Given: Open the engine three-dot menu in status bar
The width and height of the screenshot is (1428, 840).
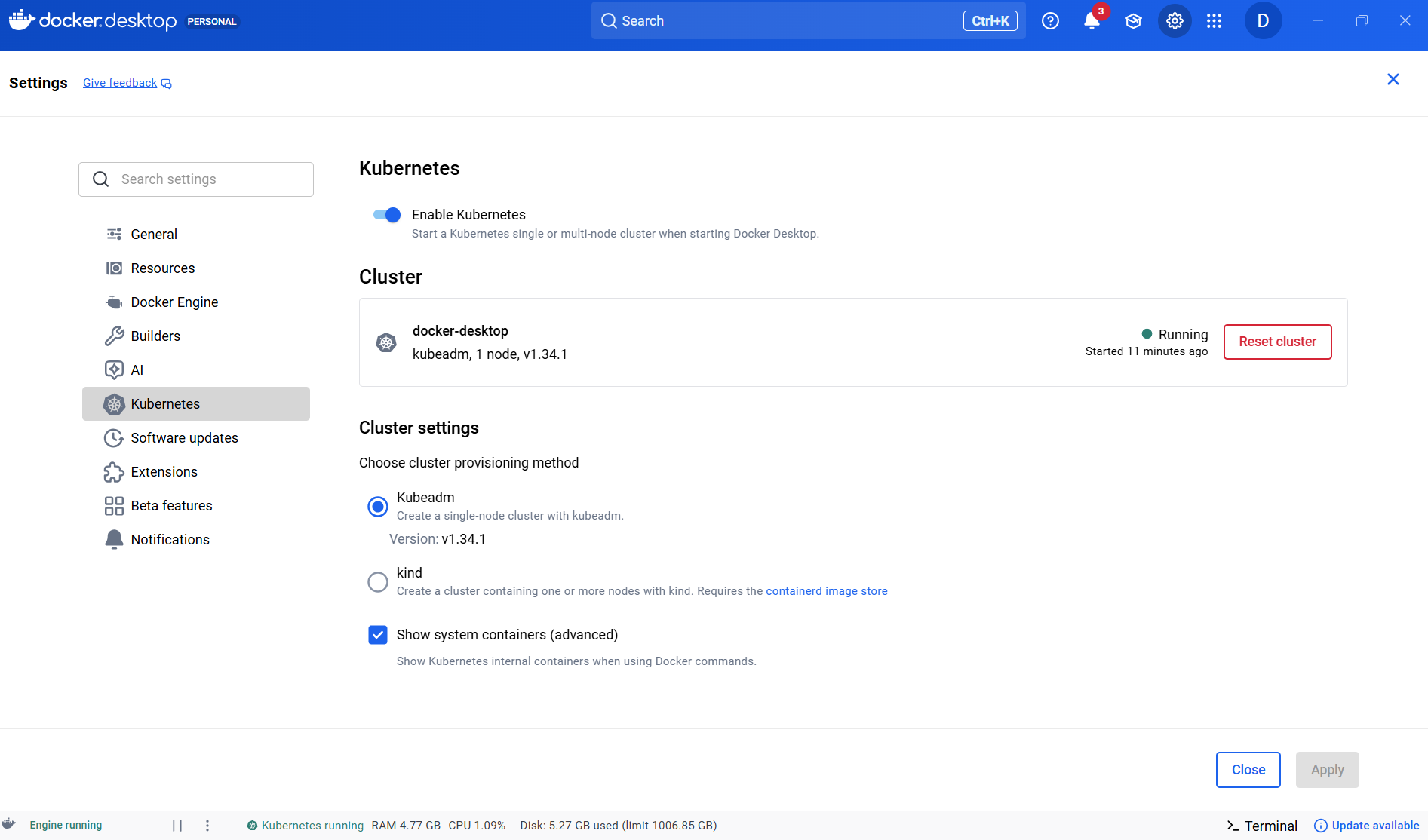Looking at the screenshot, I should pyautogui.click(x=207, y=826).
